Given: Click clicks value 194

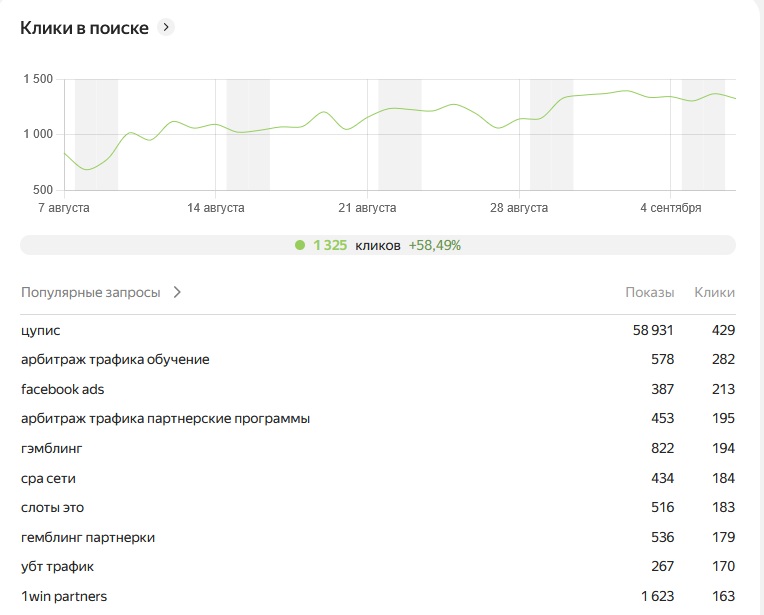Looking at the screenshot, I should (724, 448).
